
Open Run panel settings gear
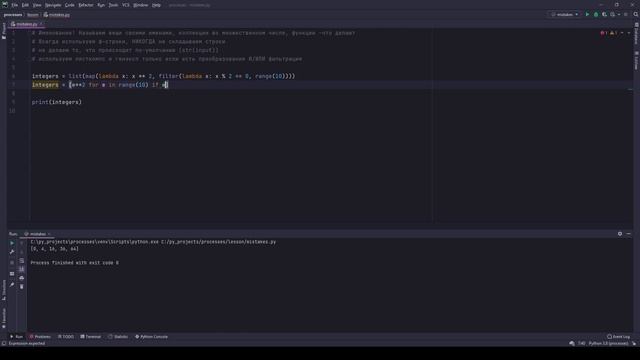click(620, 234)
